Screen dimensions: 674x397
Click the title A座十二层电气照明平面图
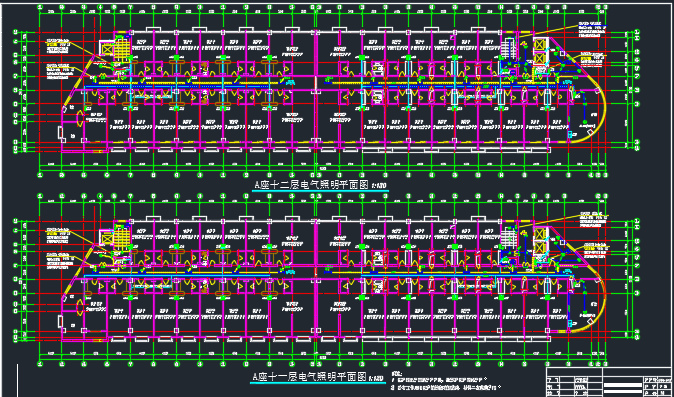(x=312, y=186)
